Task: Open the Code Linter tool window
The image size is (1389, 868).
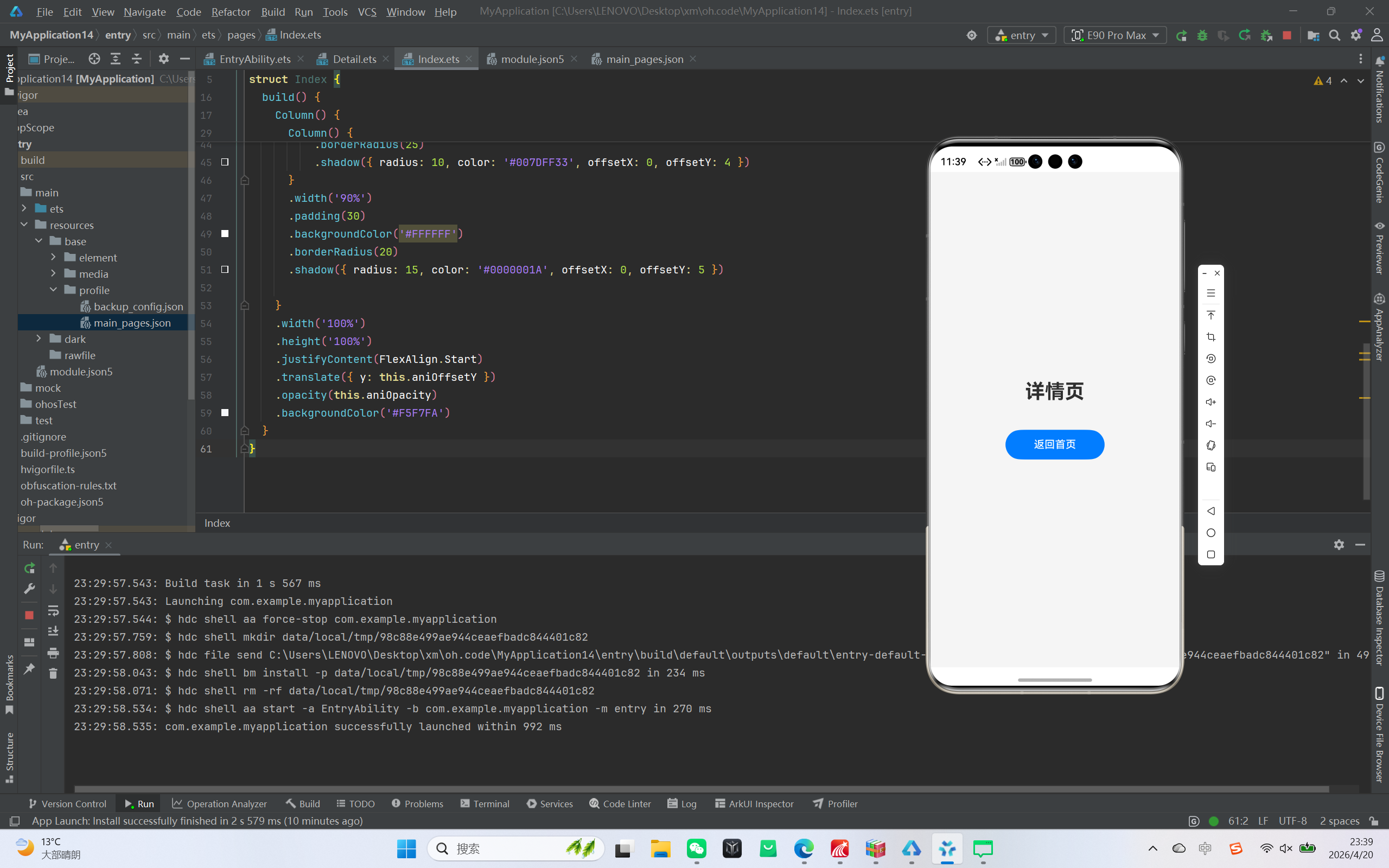Action: point(621,803)
